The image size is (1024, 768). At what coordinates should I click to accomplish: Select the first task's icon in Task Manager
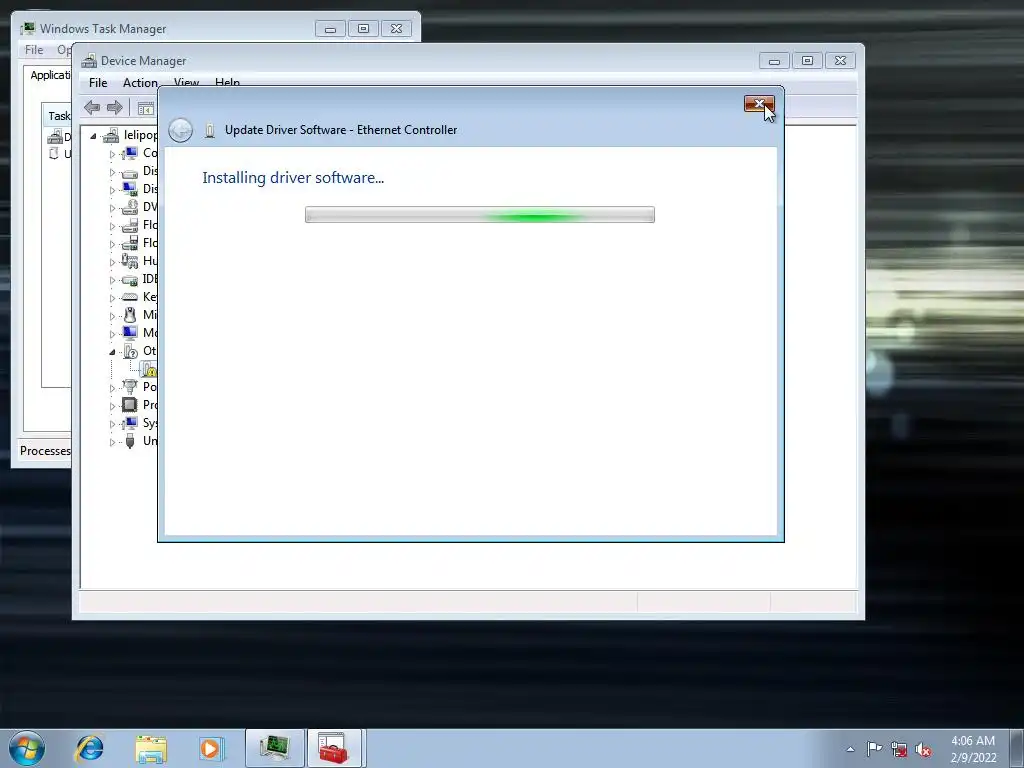tap(55, 136)
